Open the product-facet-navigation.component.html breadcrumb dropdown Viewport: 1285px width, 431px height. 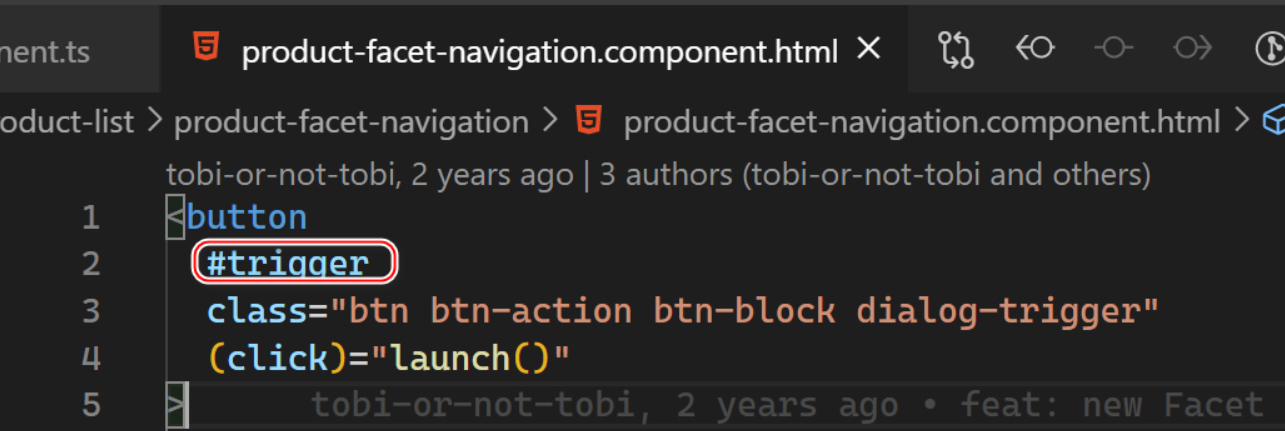point(921,123)
